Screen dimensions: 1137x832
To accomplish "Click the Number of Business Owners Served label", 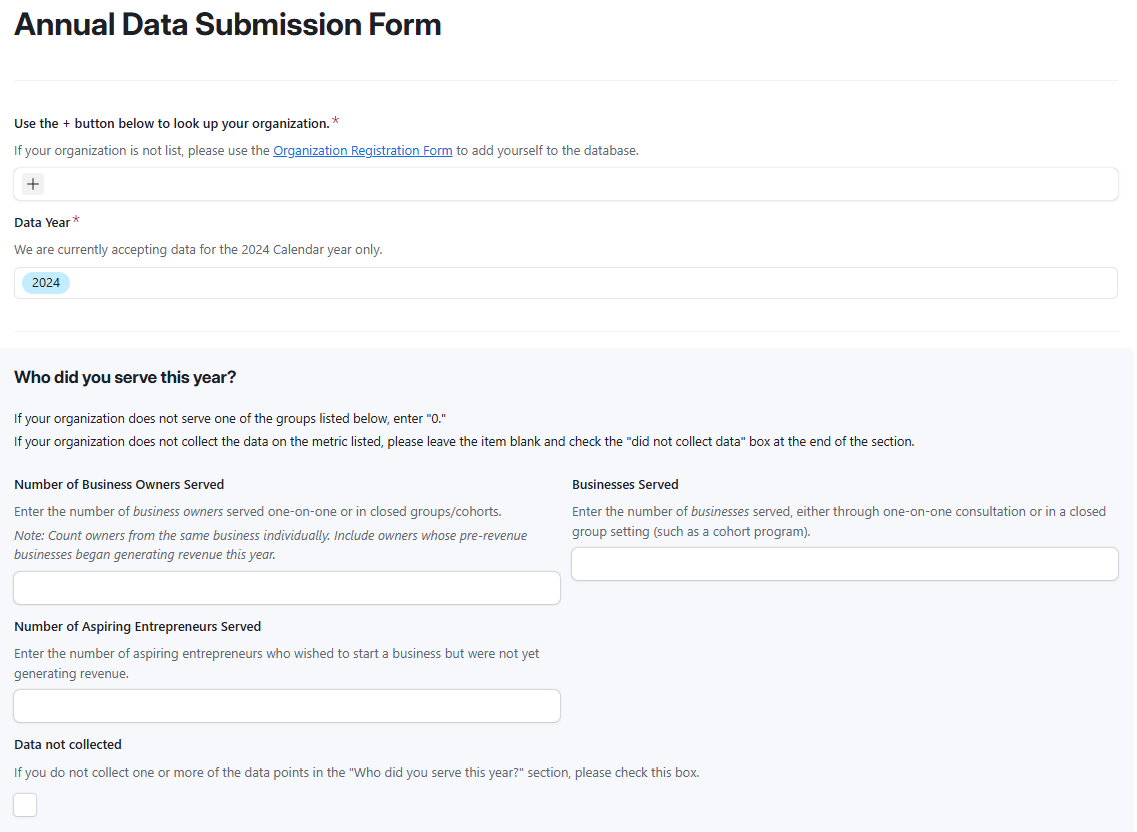I will click(x=119, y=485).
